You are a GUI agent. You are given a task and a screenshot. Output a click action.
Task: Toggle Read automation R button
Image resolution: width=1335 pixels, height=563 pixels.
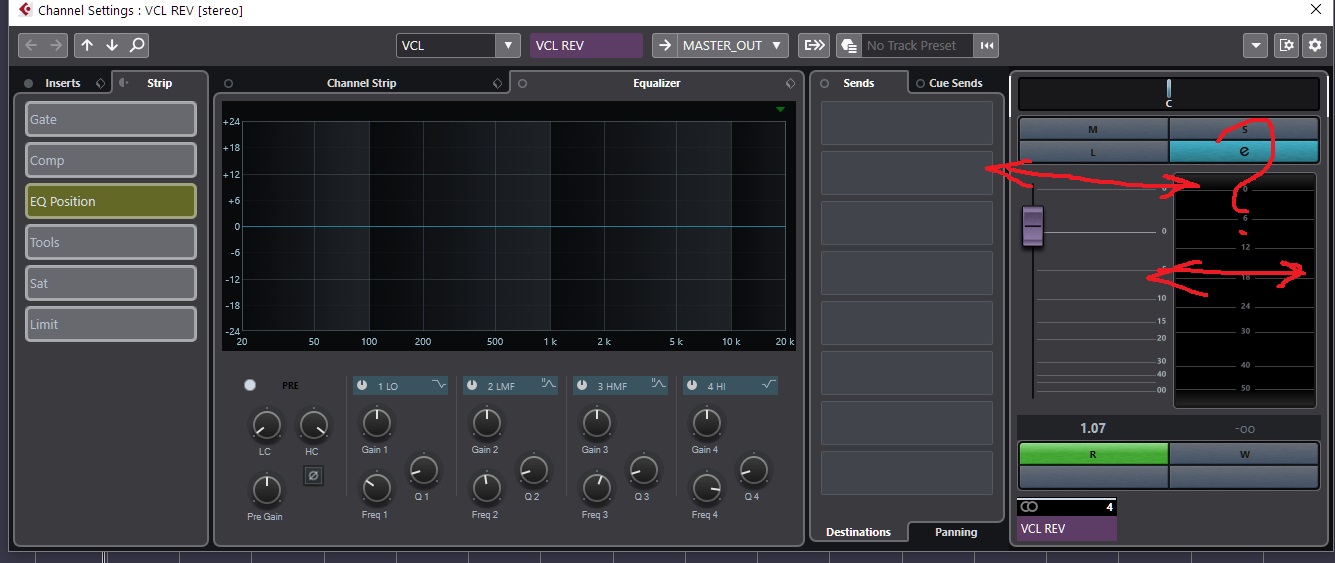coord(1093,454)
